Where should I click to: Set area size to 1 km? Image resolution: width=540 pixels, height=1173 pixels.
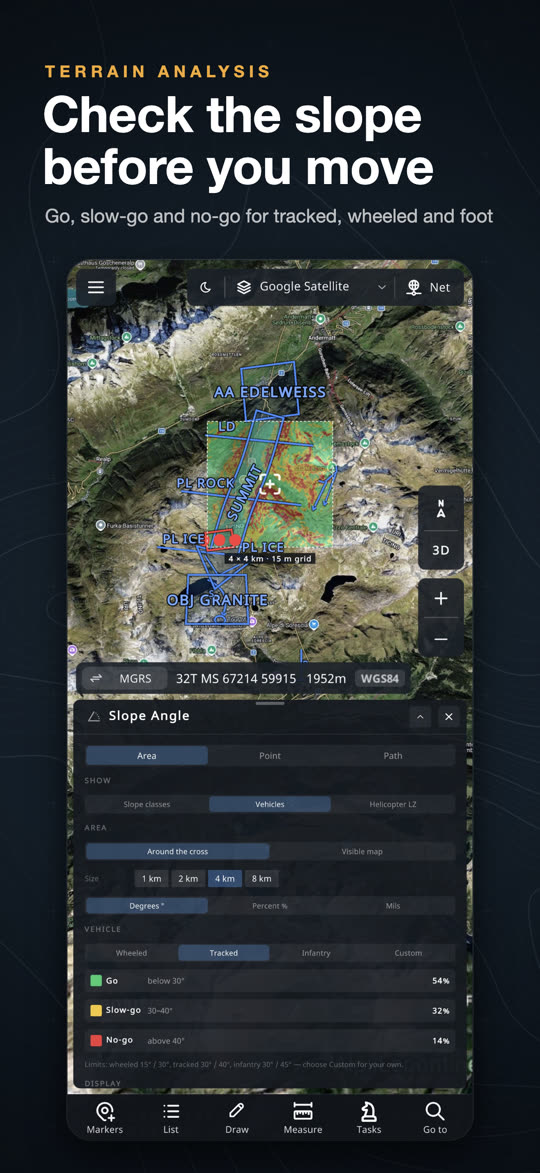(x=151, y=878)
